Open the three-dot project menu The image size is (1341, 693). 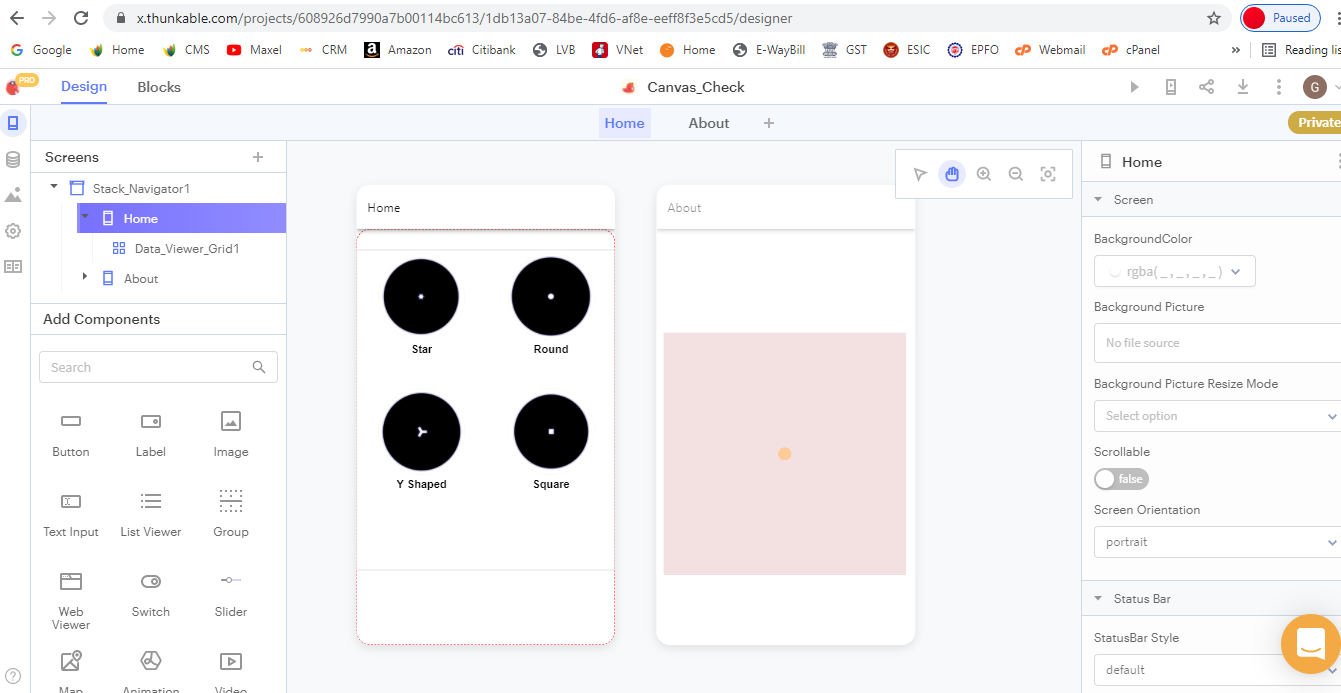click(x=1279, y=87)
